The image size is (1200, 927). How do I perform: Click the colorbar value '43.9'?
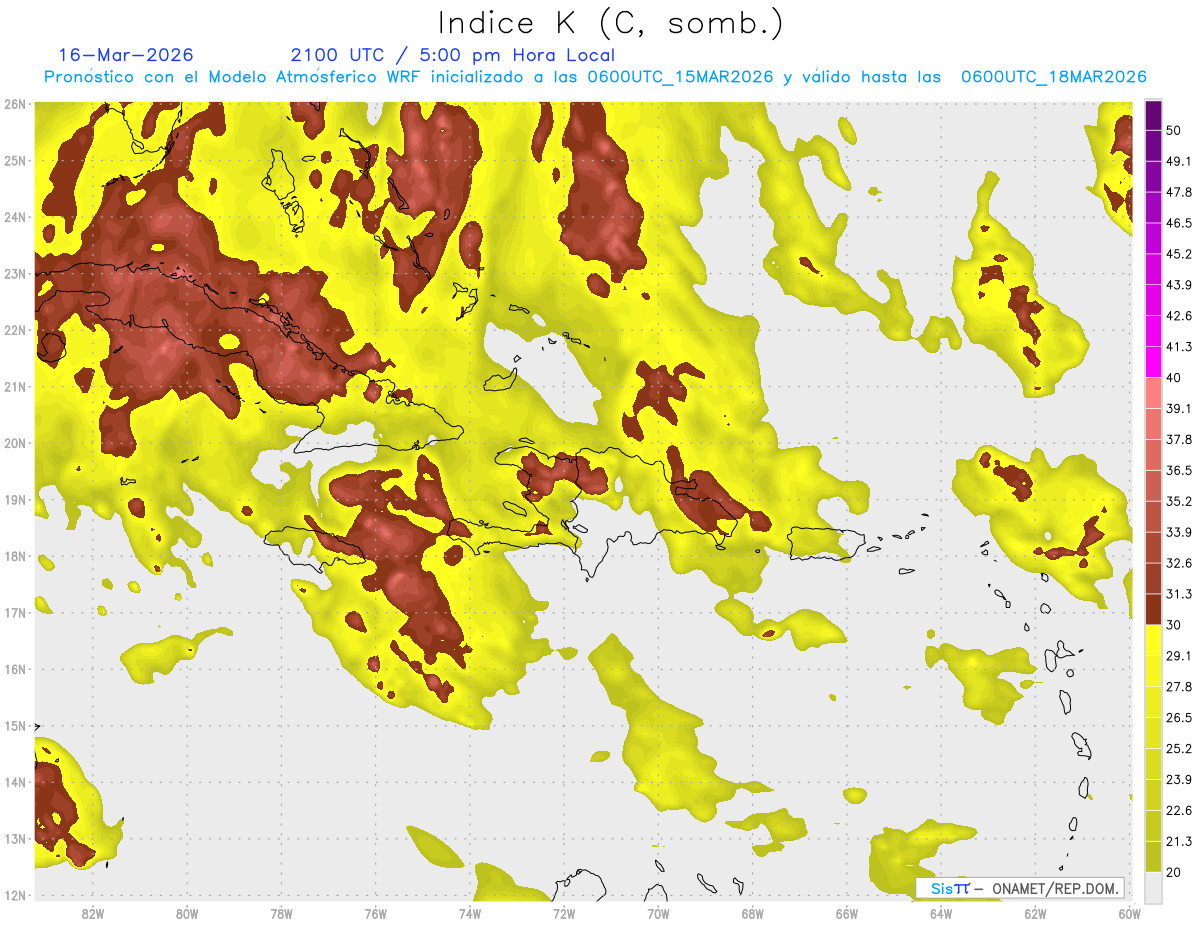(x=1179, y=285)
